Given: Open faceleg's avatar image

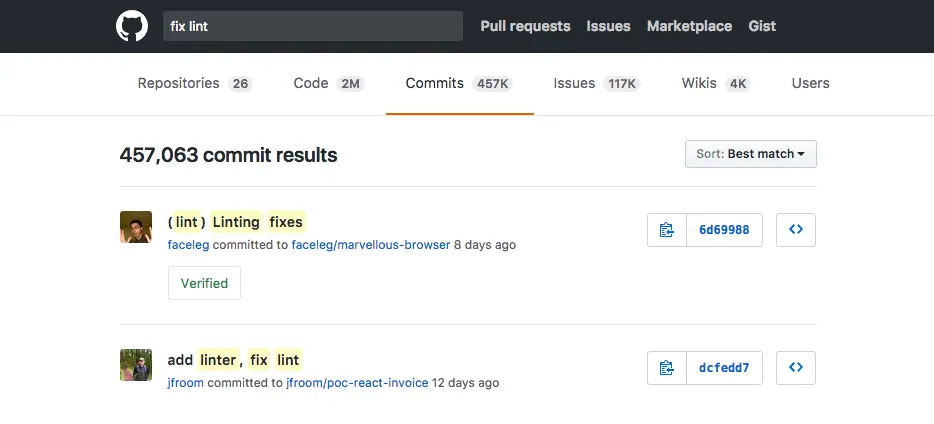Looking at the screenshot, I should [136, 227].
